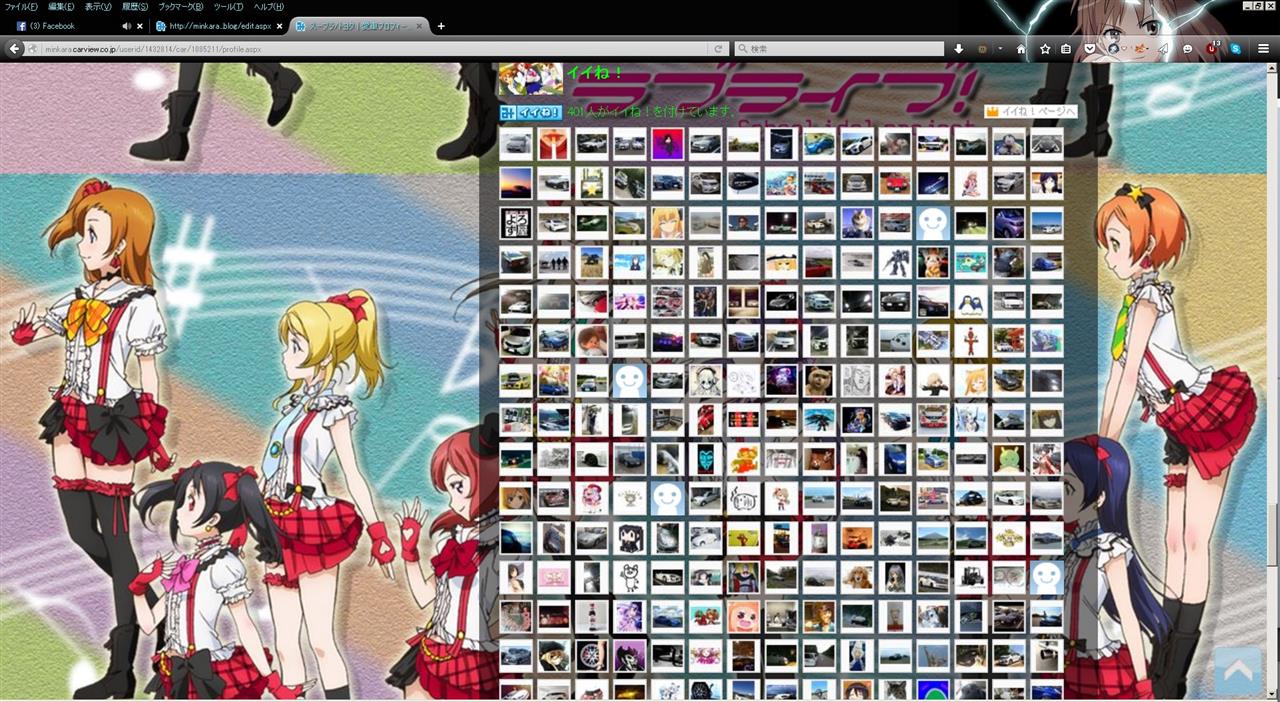1280x702 pixels.
Task: Jump to top with the up-arrow button
Action: coord(1237,670)
